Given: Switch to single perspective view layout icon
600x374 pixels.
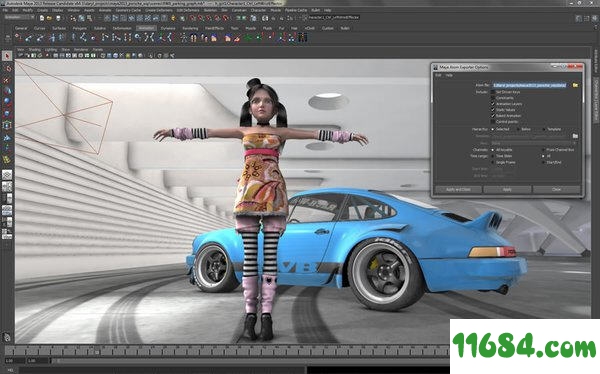Looking at the screenshot, I should (x=7, y=175).
